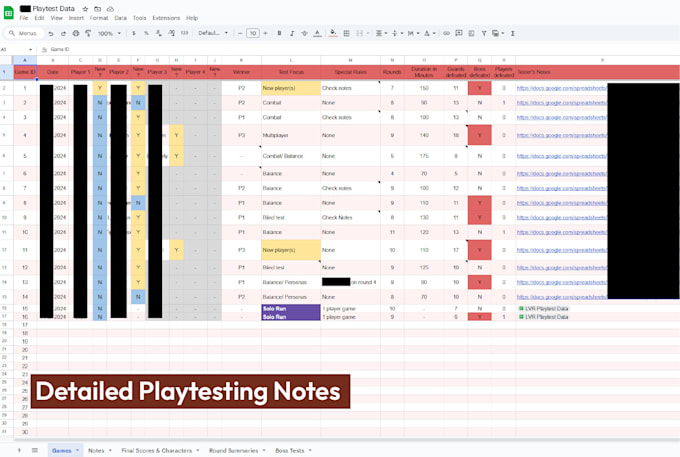Open the Name box dropdown arrow
The height and width of the screenshot is (457, 680).
tap(30, 49)
